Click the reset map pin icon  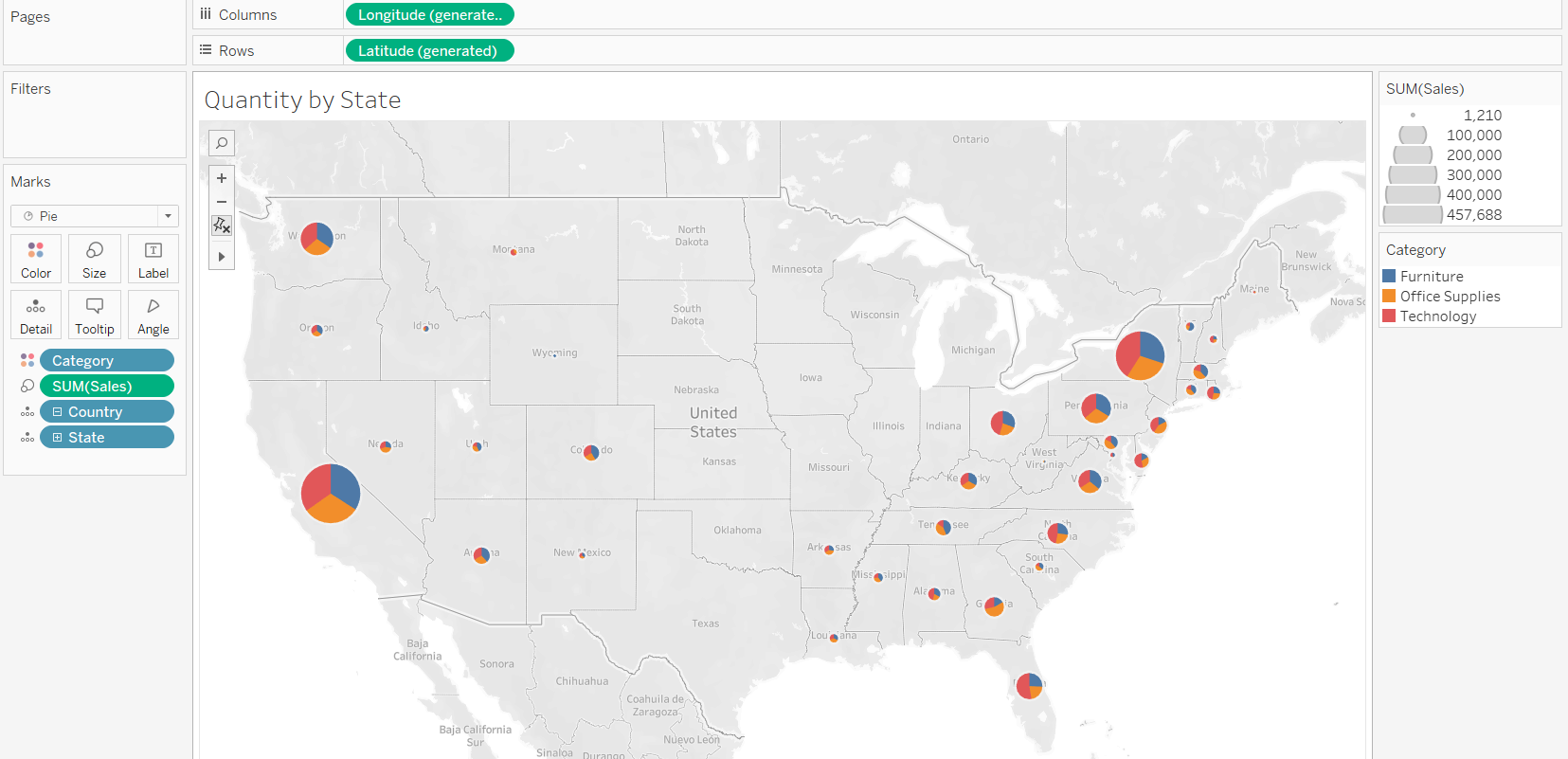pos(222,226)
